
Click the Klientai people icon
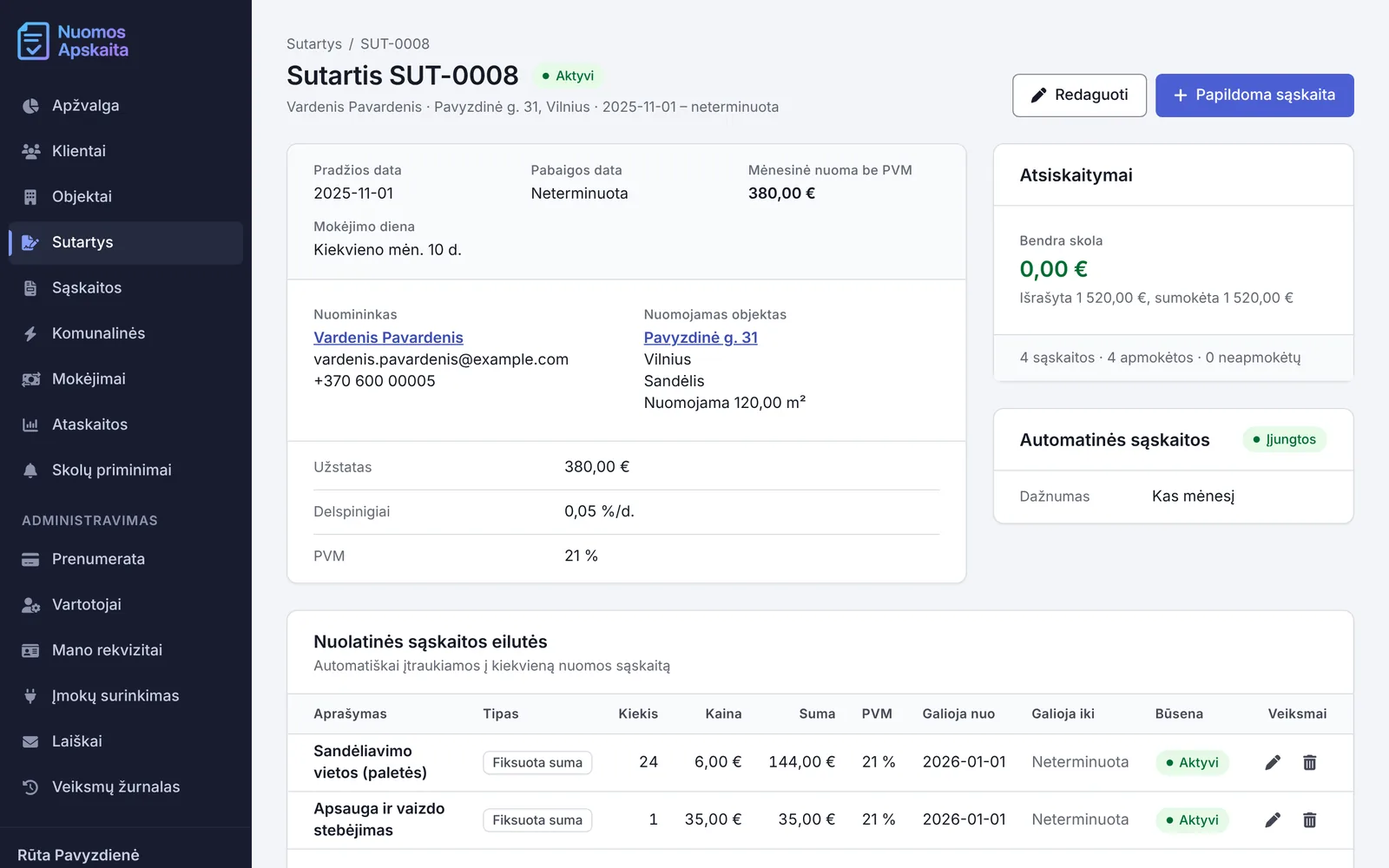(30, 151)
